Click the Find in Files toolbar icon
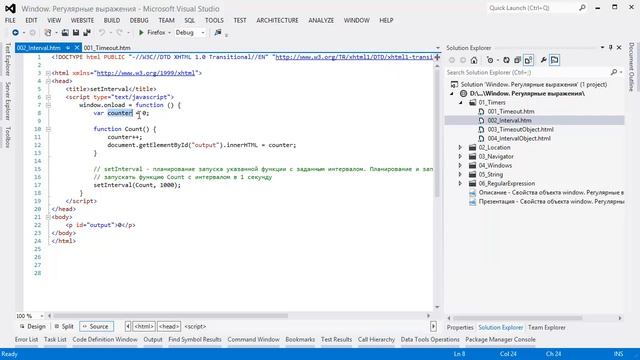 (218, 32)
